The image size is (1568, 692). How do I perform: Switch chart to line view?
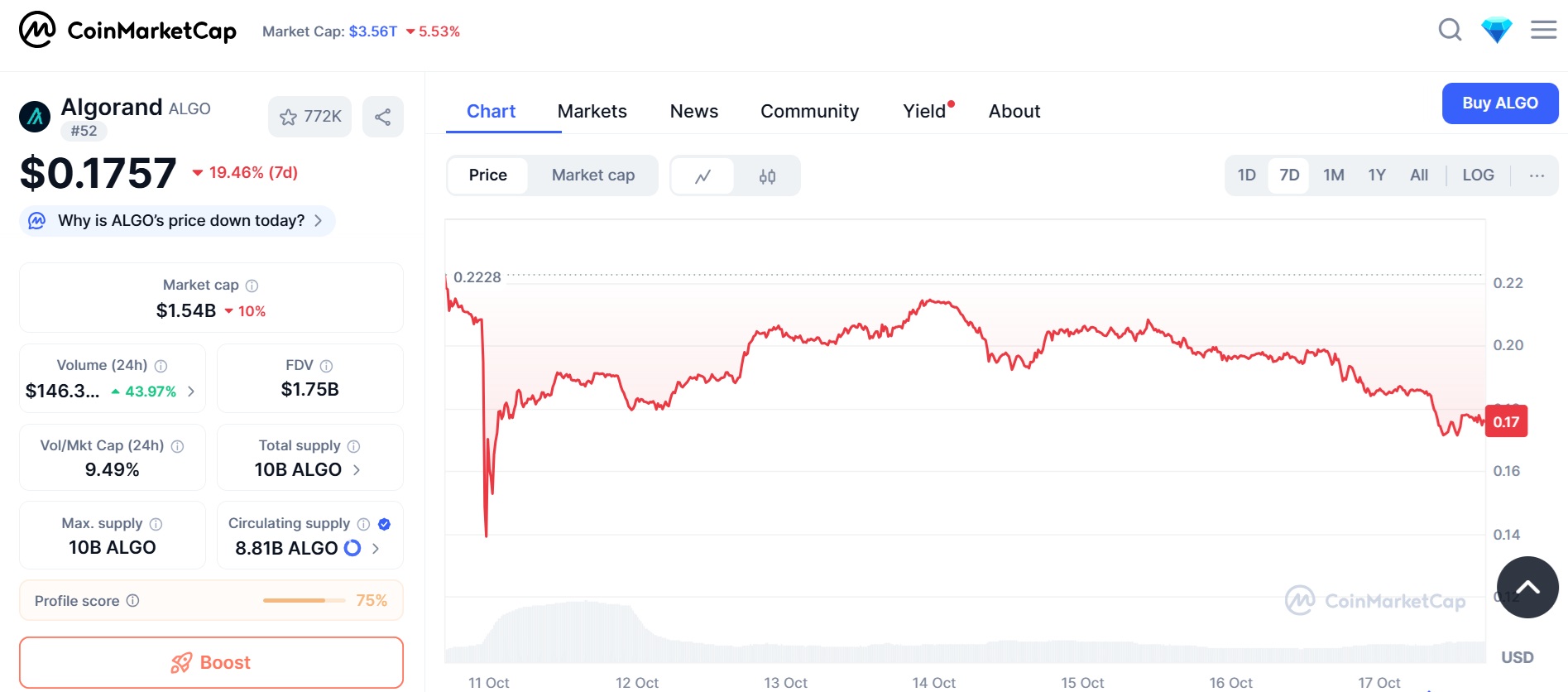coord(702,175)
